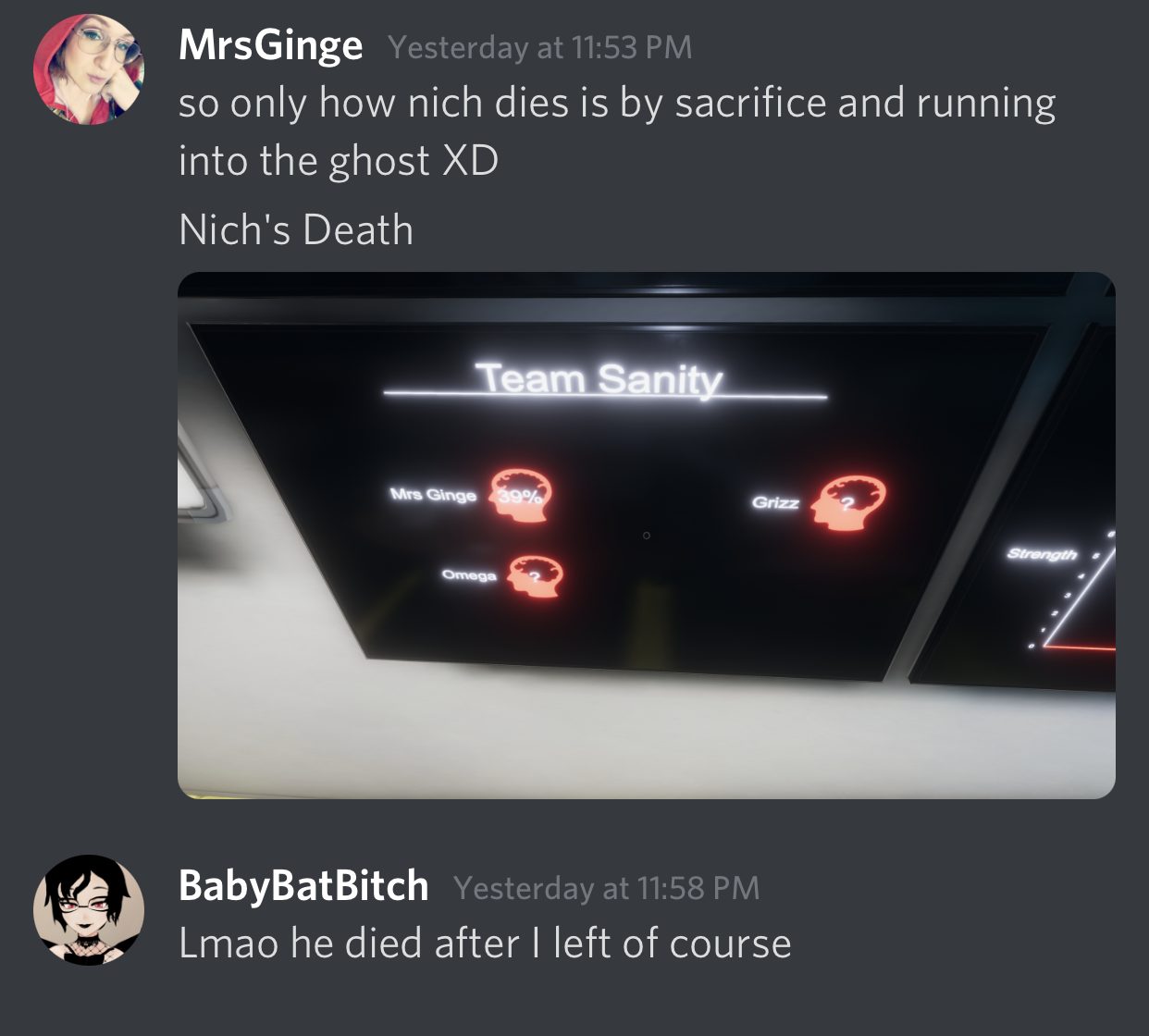Open MrsGinge's profile avatar
This screenshot has width=1149, height=1036.
click(89, 69)
